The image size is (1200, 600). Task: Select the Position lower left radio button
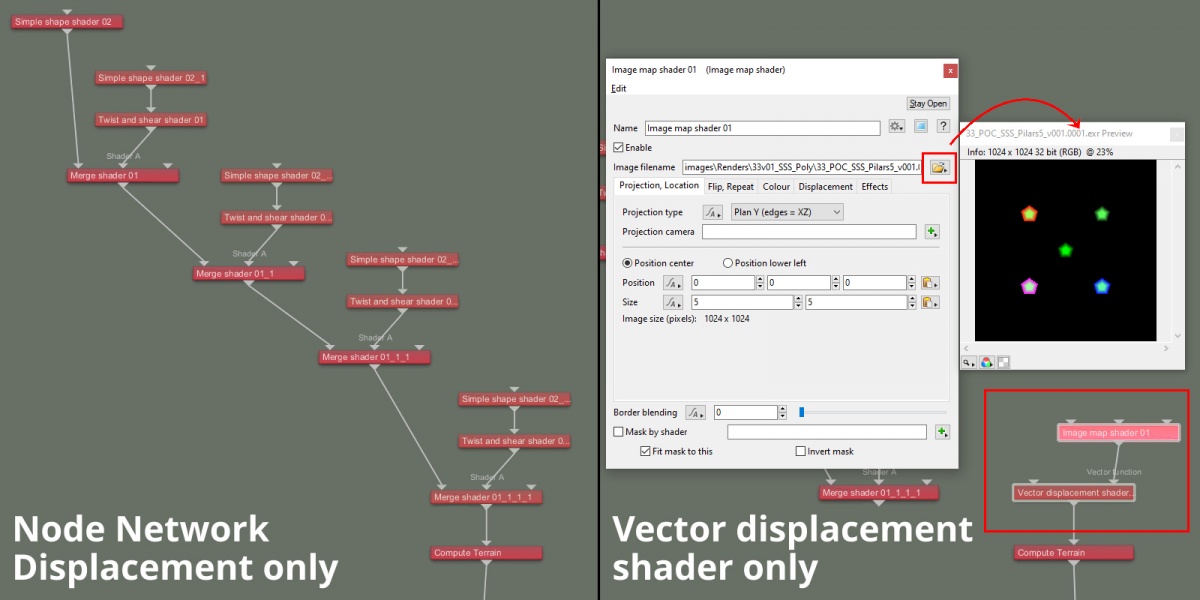(x=728, y=262)
